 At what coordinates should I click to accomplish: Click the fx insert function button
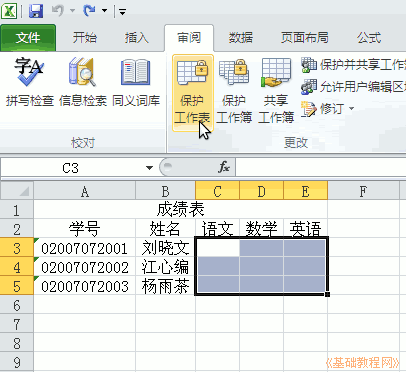(224, 167)
